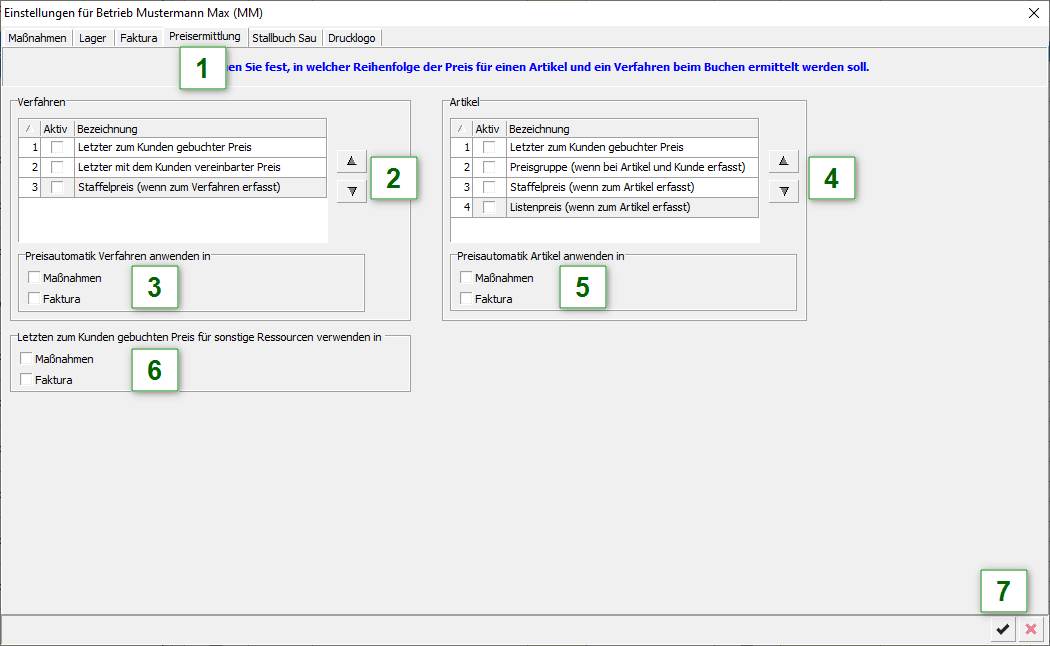This screenshot has height=646, width=1050.
Task: Move selected Verfahren entry up
Action: 351,161
